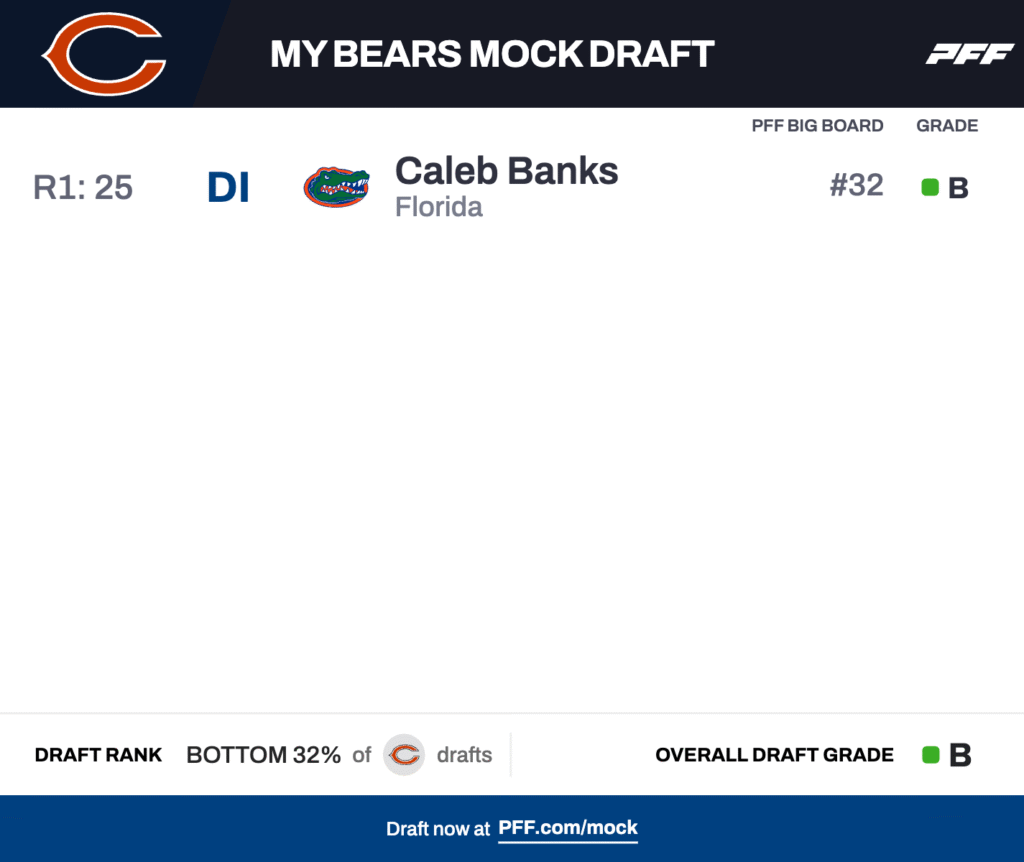Image resolution: width=1024 pixels, height=862 pixels.
Task: Select the Caleb Banks player name
Action: [506, 171]
